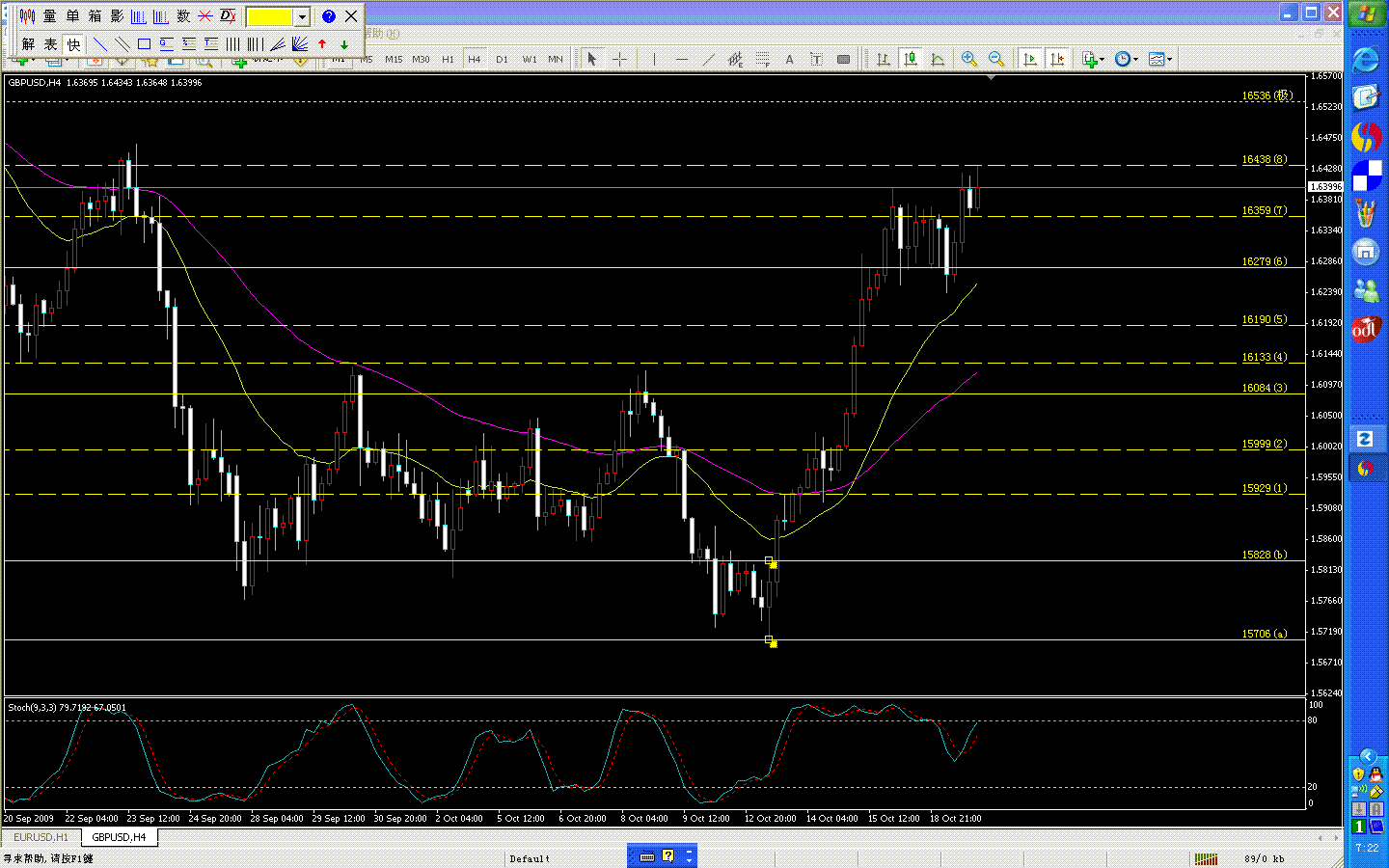
Task: Click the 16438 (8) level label
Action: [1264, 159]
